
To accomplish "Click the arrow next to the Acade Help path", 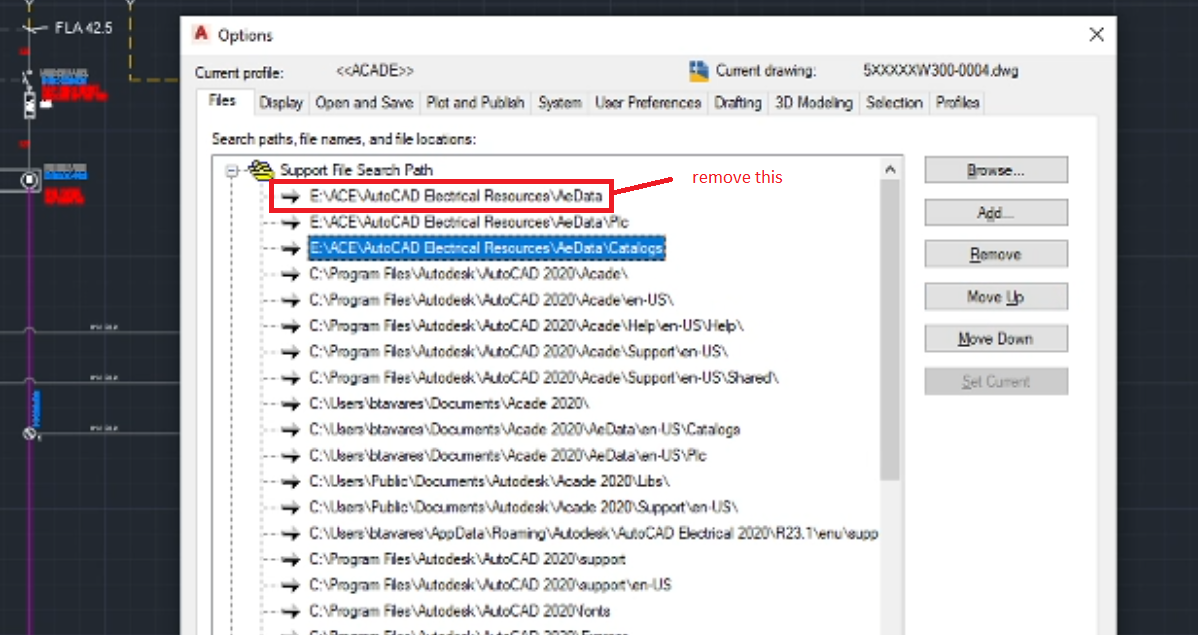I will coord(291,325).
